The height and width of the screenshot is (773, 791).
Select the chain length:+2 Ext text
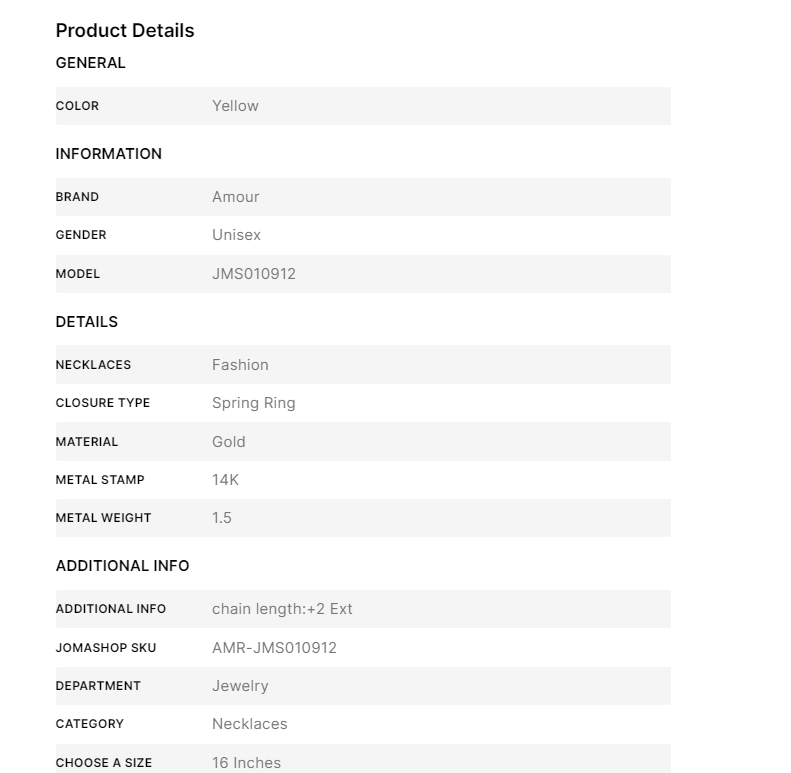(x=282, y=609)
